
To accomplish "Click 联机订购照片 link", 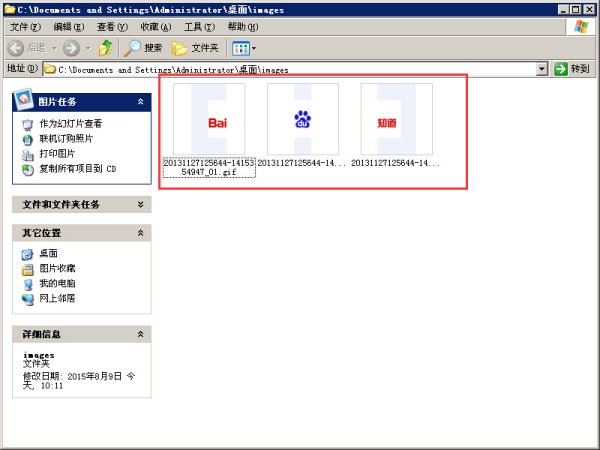I will click(x=66, y=139).
